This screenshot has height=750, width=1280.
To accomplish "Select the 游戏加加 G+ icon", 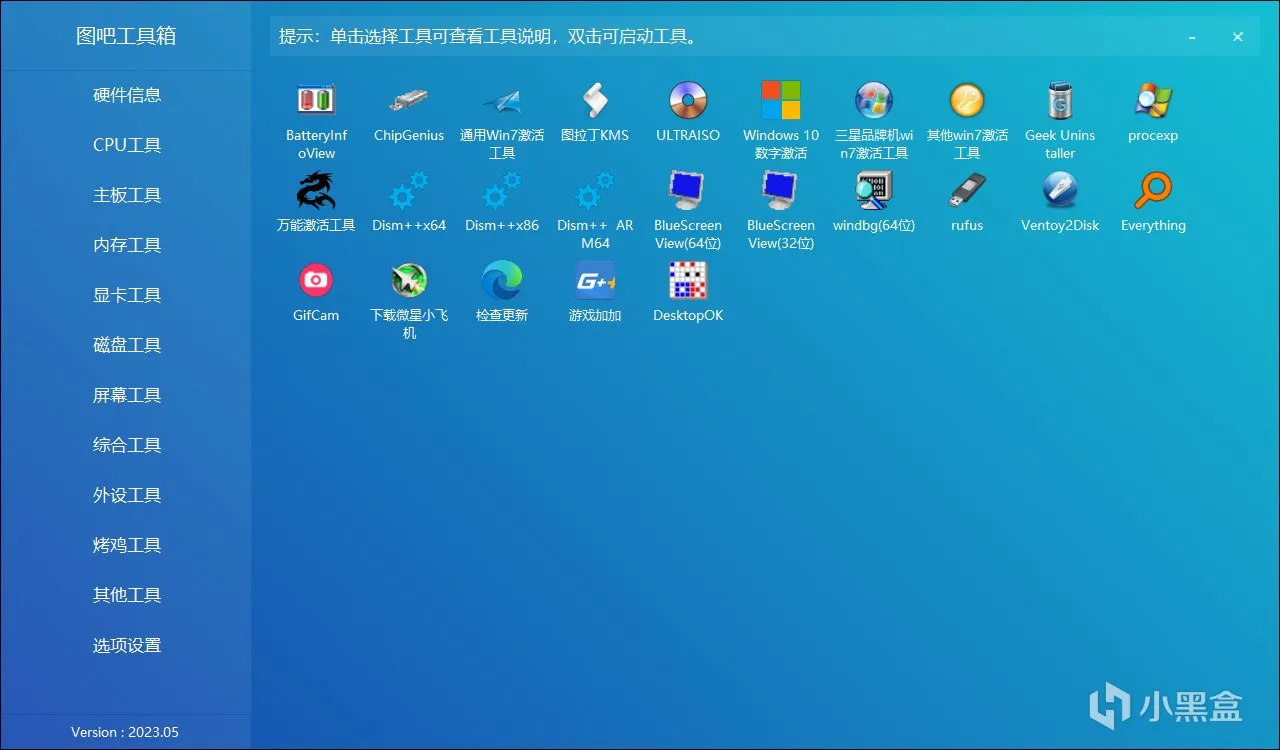I will [595, 280].
